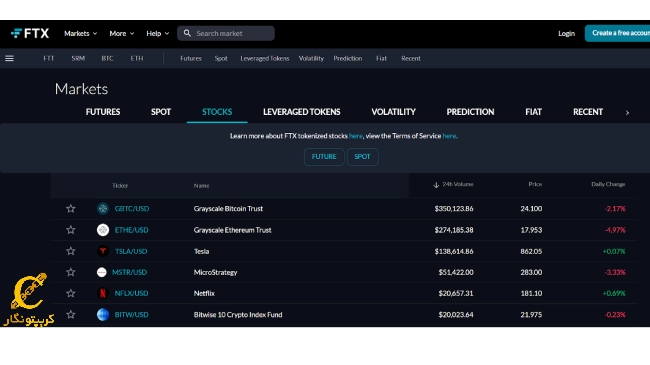Switch to the PREDICTION tab
The width and height of the screenshot is (650, 365).
tap(470, 112)
